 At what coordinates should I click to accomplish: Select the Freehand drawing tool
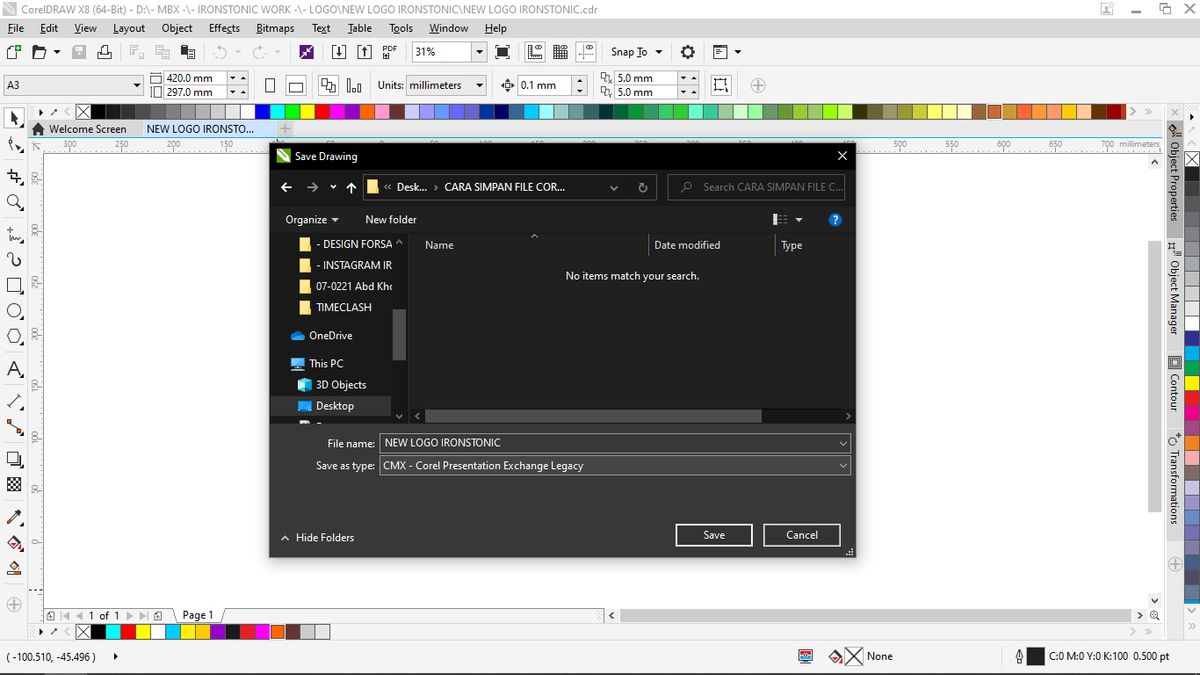tap(14, 235)
